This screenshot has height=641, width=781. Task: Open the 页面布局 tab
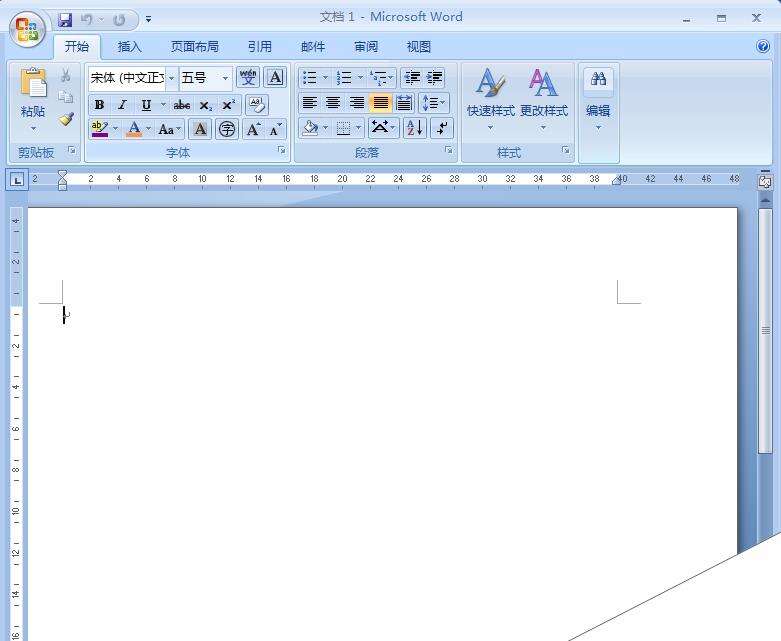click(195, 47)
